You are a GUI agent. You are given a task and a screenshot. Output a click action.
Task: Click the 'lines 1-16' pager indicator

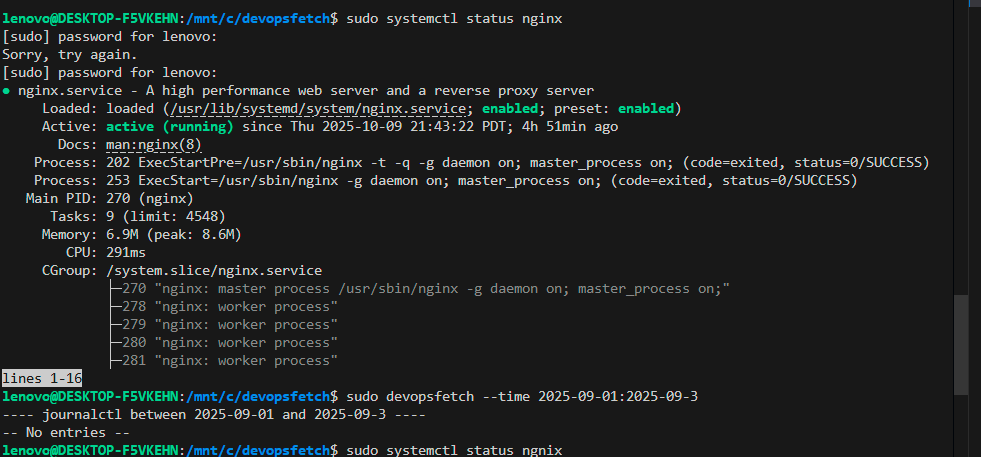[42, 378]
